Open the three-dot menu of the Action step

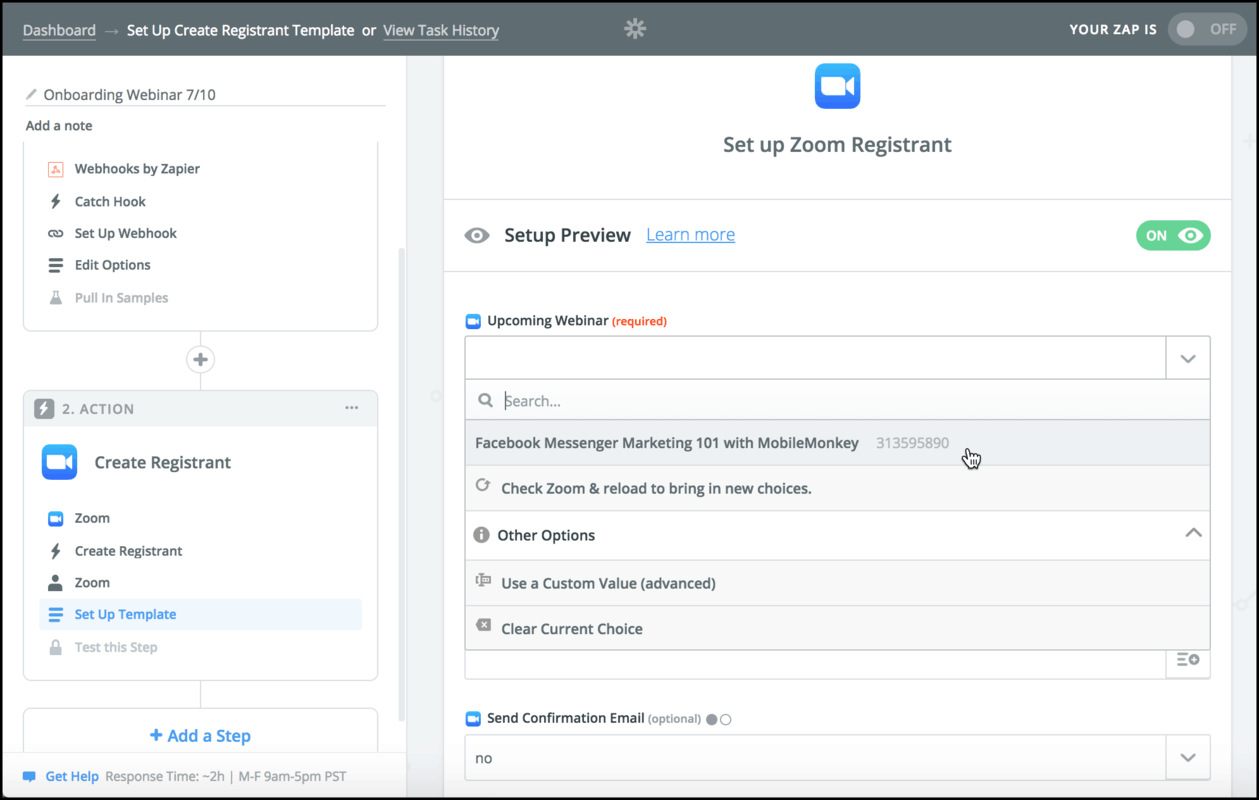[352, 408]
